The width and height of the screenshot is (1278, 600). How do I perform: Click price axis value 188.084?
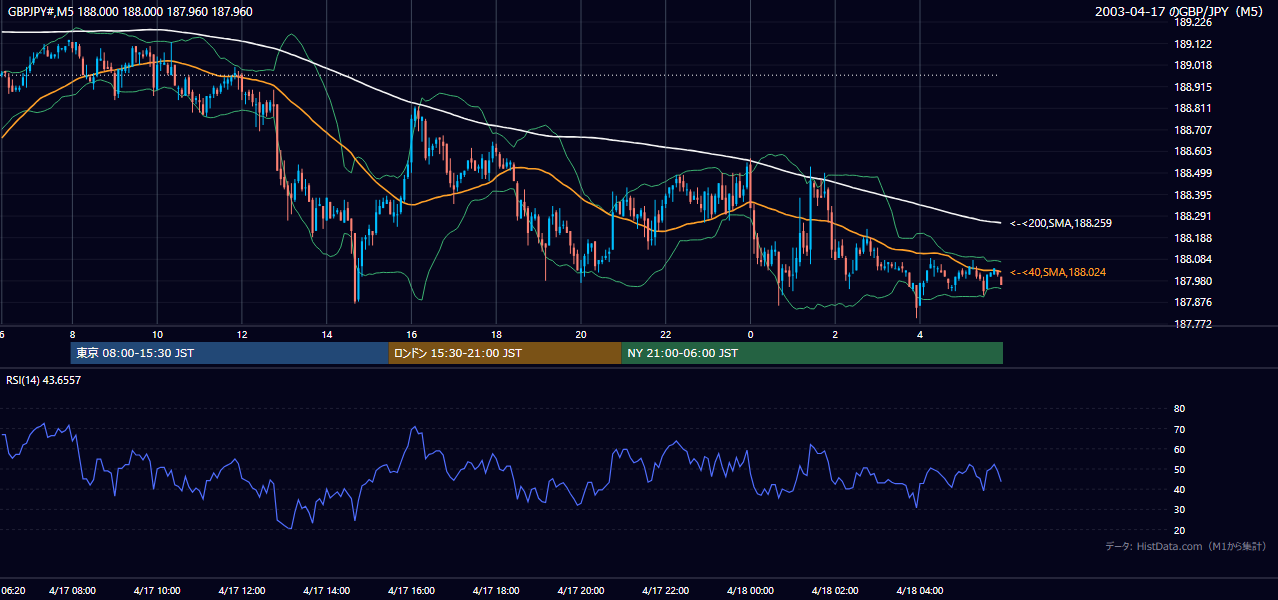1193,260
